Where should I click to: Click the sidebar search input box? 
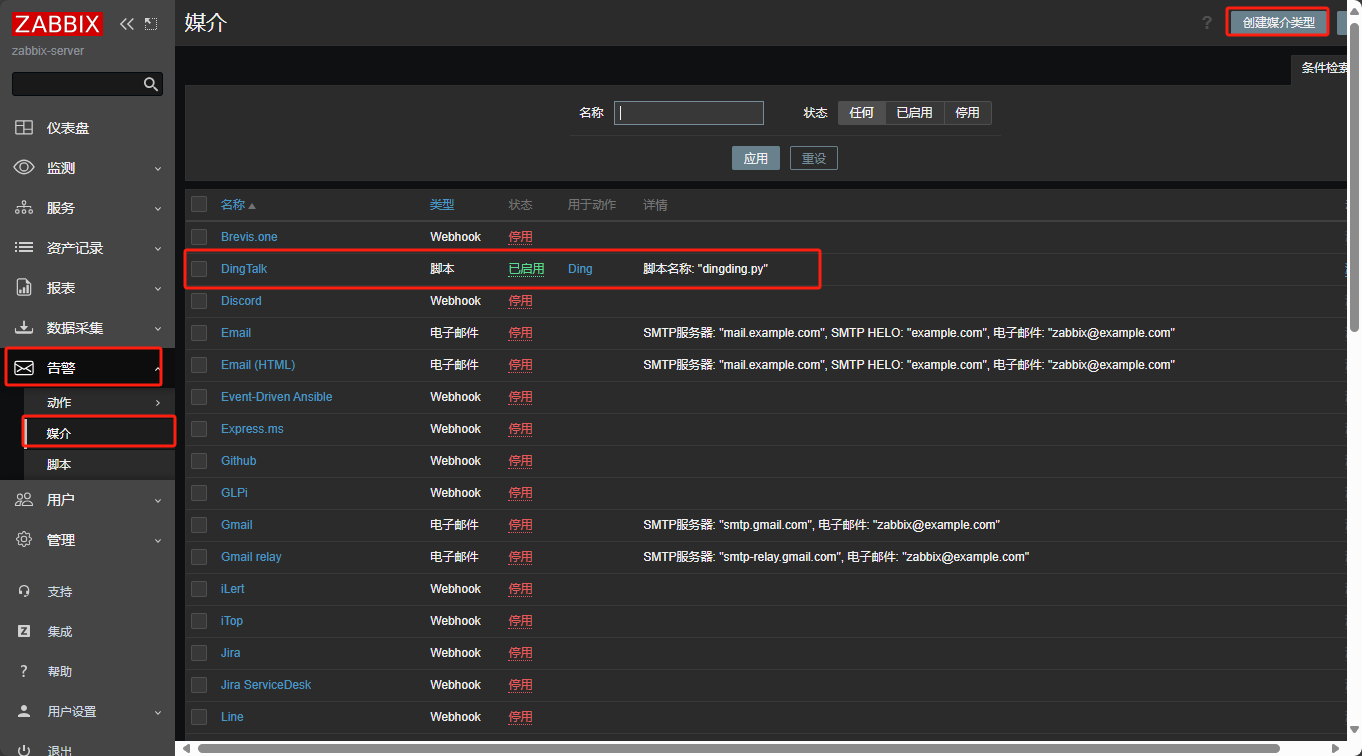pyautogui.click(x=78, y=84)
